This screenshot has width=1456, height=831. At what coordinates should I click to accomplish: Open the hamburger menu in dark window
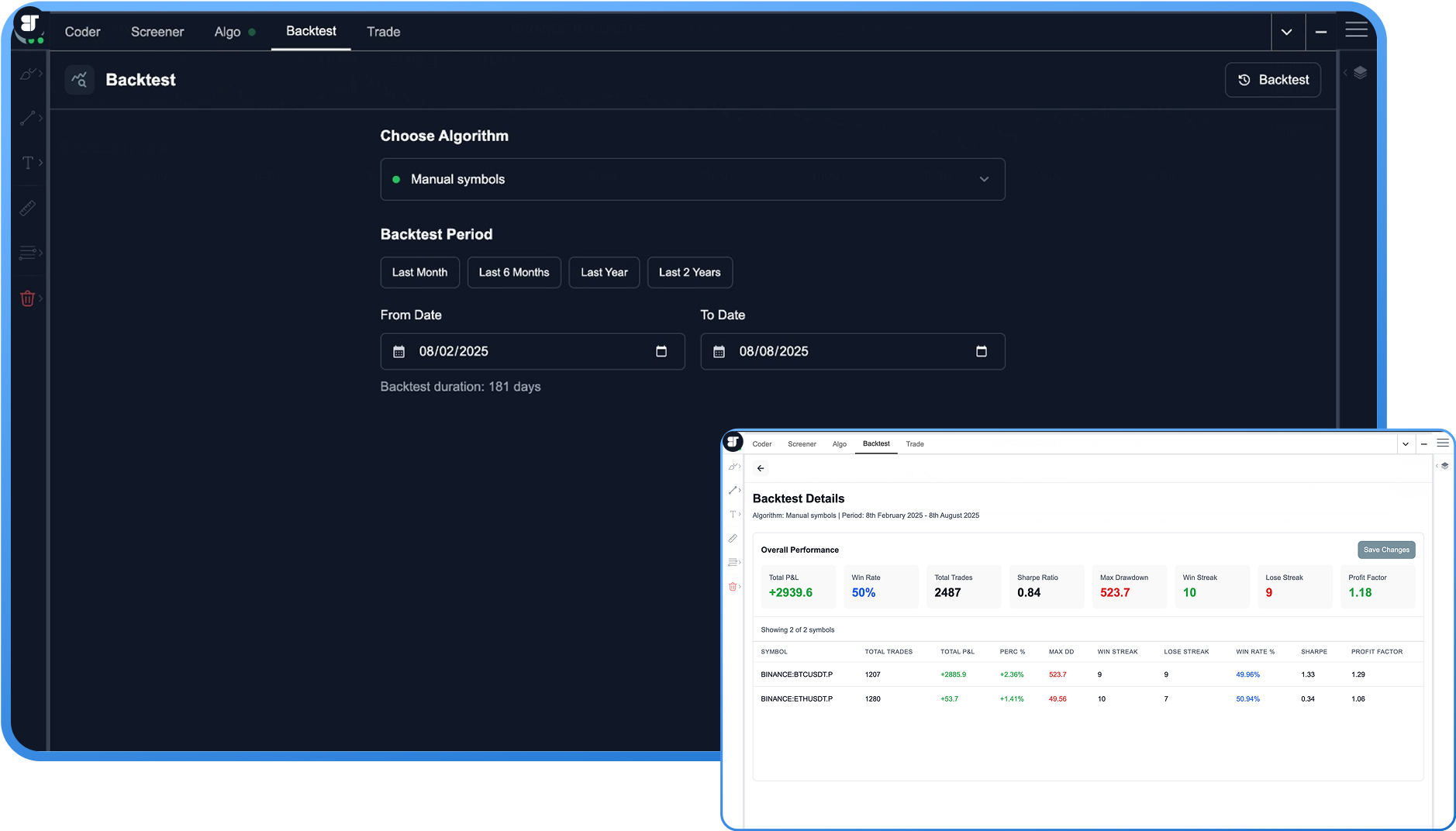1356,31
